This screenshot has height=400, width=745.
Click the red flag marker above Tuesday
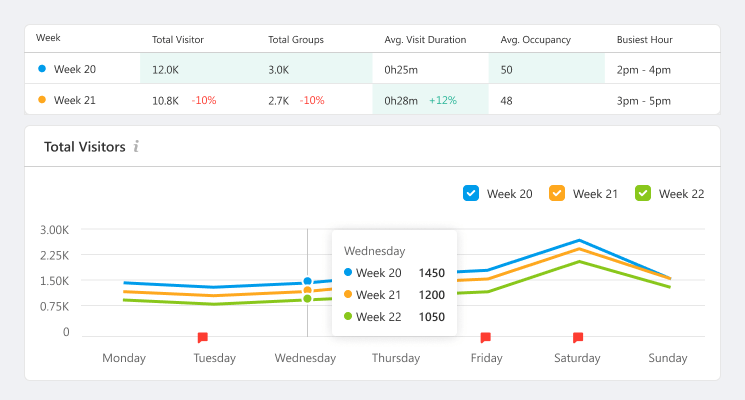coord(202,338)
